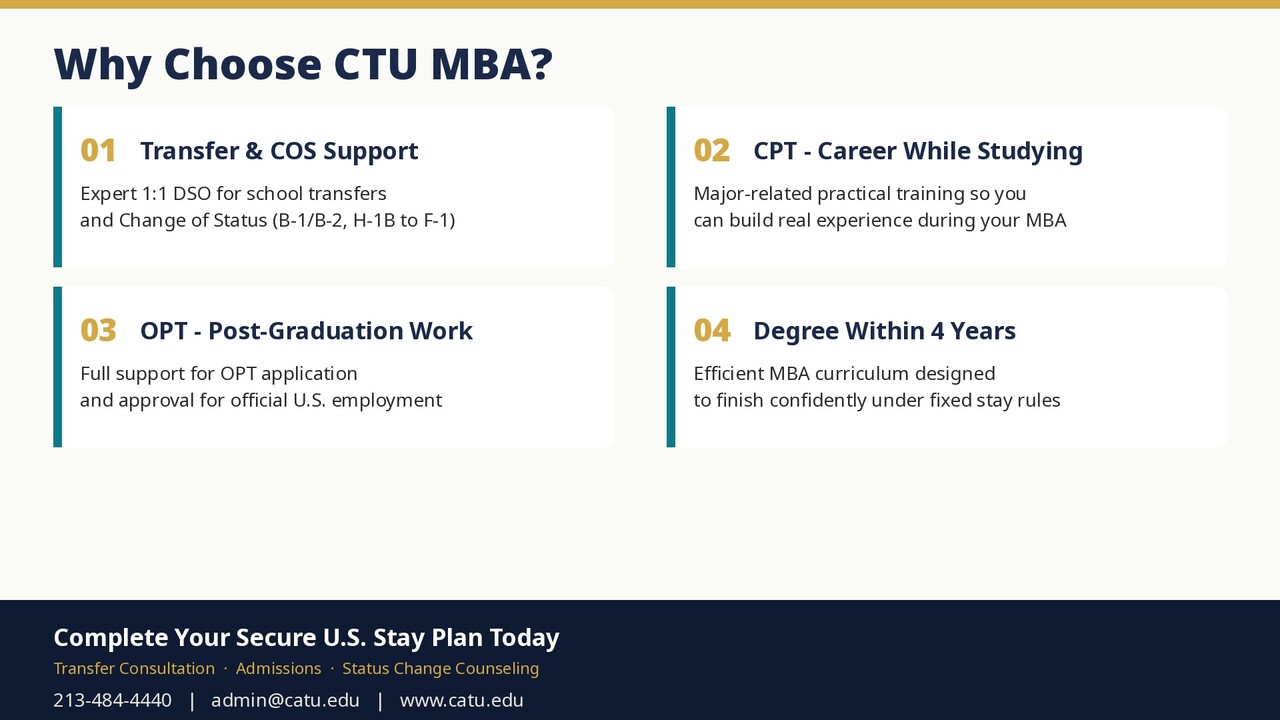Click 'Complete Your Secure U.S. Stay Plan Today'
This screenshot has width=1280, height=720.
coord(306,638)
